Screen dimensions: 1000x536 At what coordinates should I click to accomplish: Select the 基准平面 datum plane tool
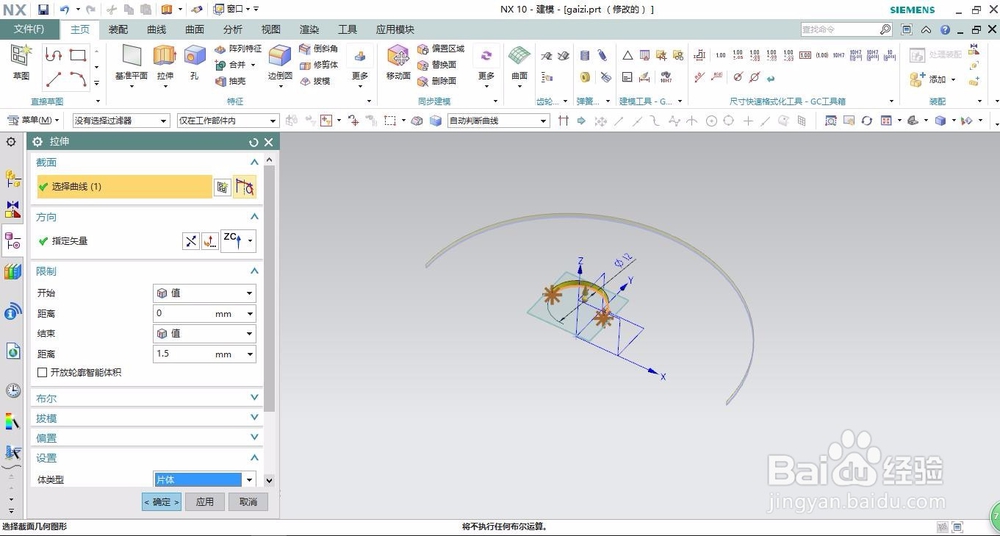pos(131,63)
